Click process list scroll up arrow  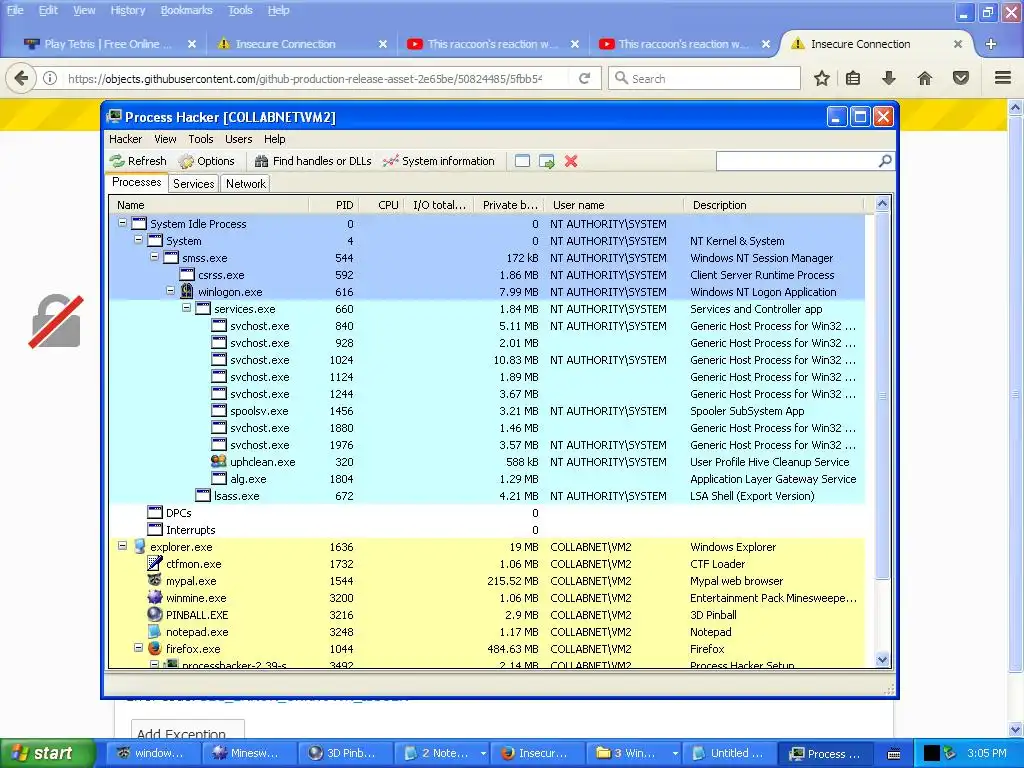(882, 204)
